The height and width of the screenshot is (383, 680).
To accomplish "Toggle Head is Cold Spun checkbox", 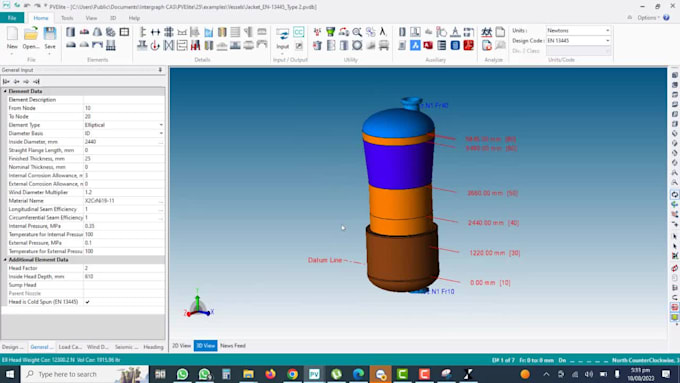I will [x=88, y=302].
